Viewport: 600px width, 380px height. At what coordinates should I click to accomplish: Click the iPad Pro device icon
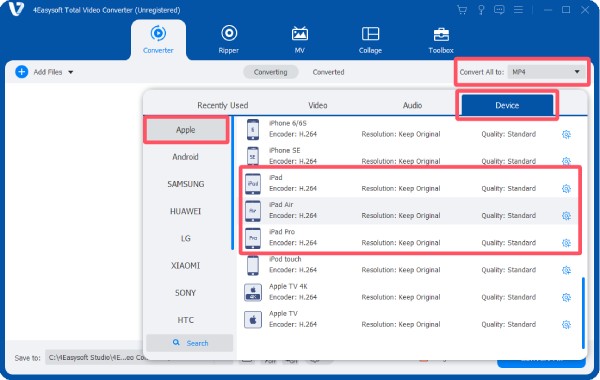pyautogui.click(x=253, y=238)
